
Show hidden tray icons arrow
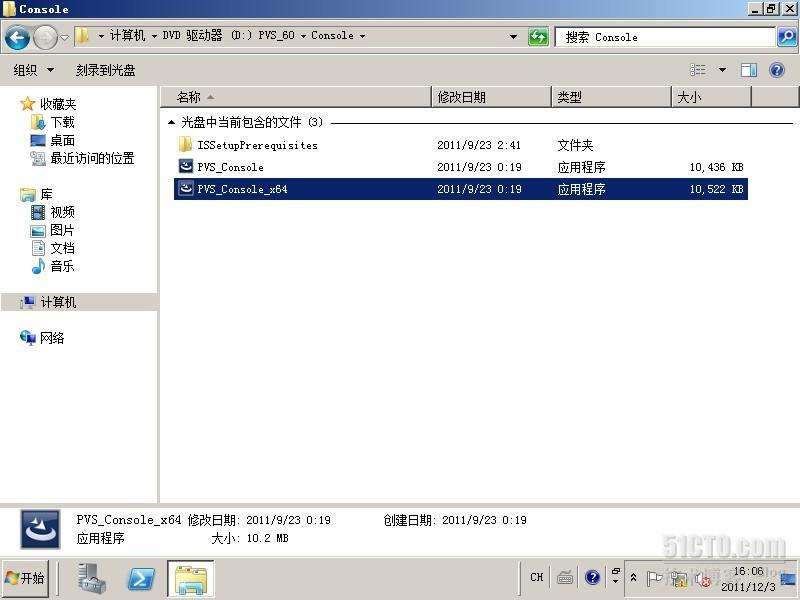(633, 578)
